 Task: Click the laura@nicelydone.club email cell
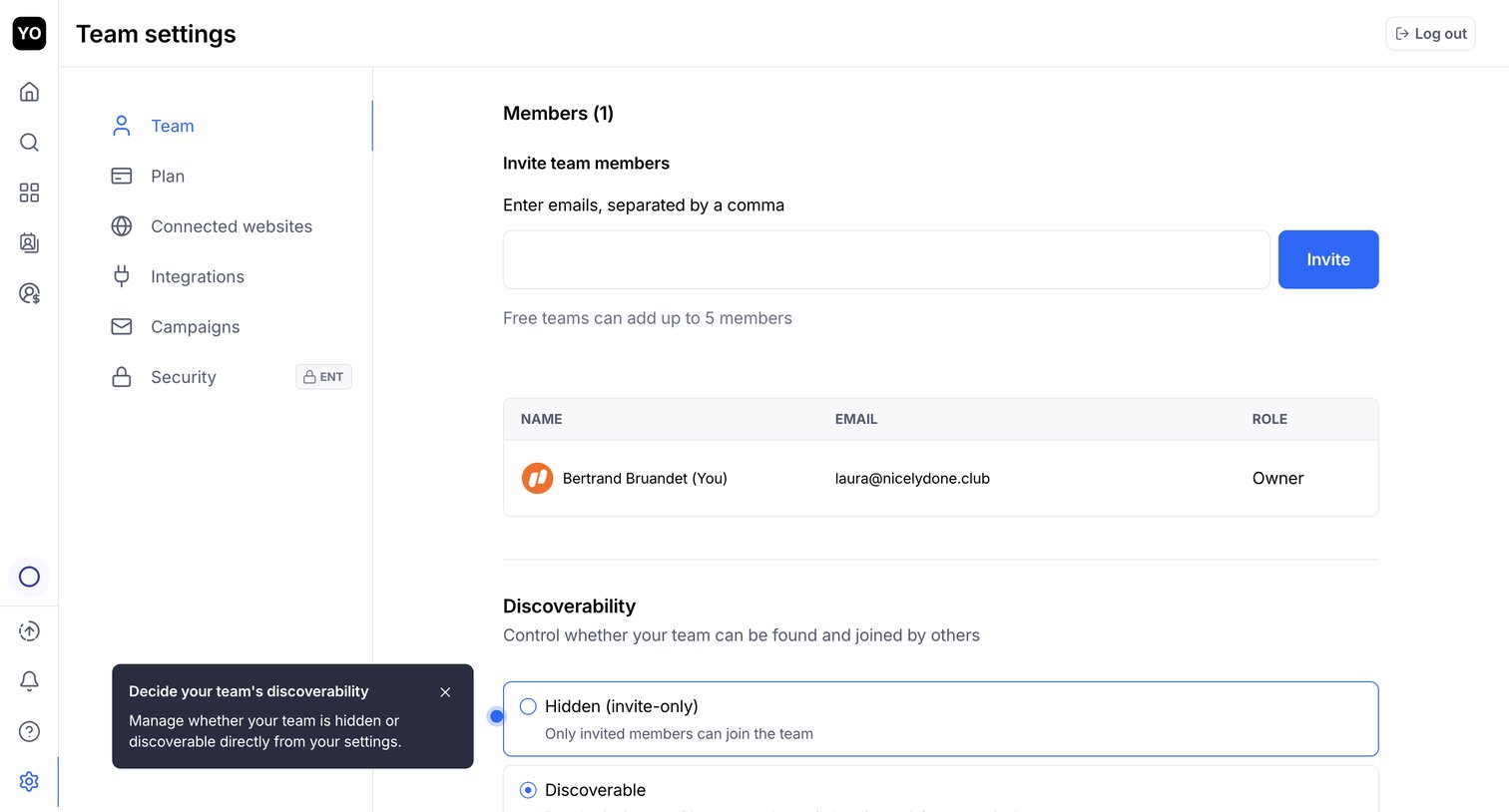(912, 479)
